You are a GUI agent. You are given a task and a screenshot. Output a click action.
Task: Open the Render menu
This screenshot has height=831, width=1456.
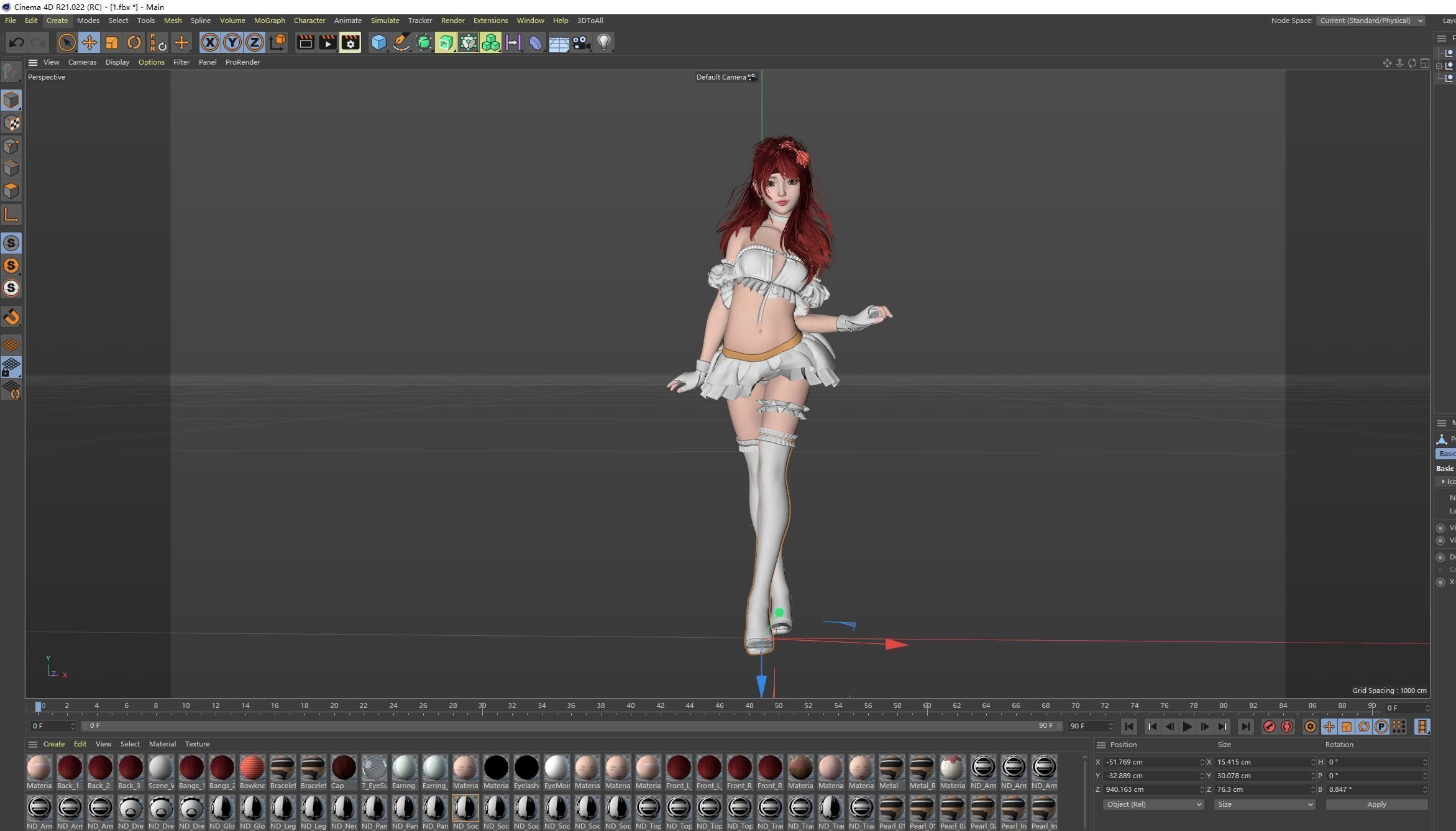(452, 21)
